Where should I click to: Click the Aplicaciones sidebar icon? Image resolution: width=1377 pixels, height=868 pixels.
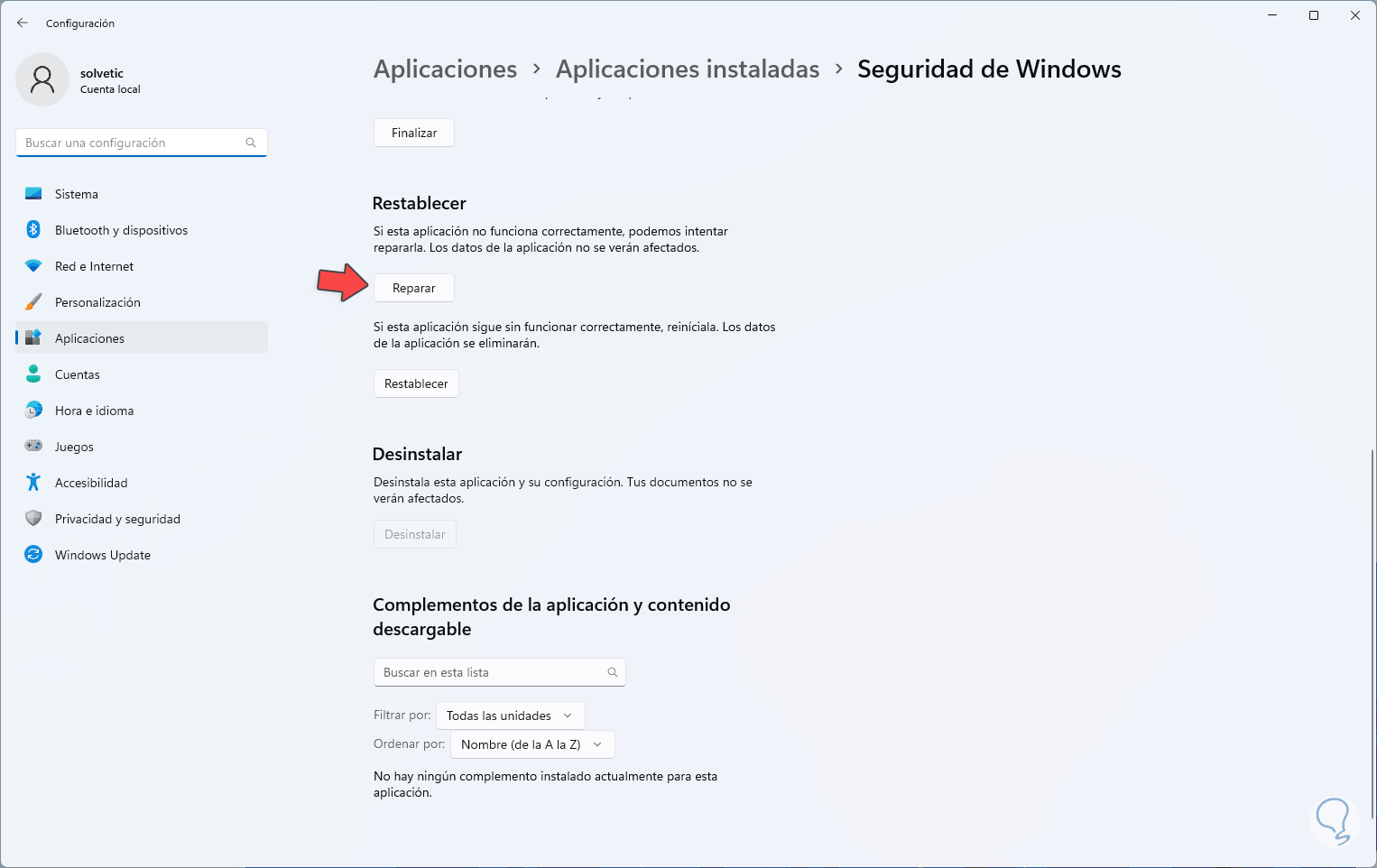point(33,338)
